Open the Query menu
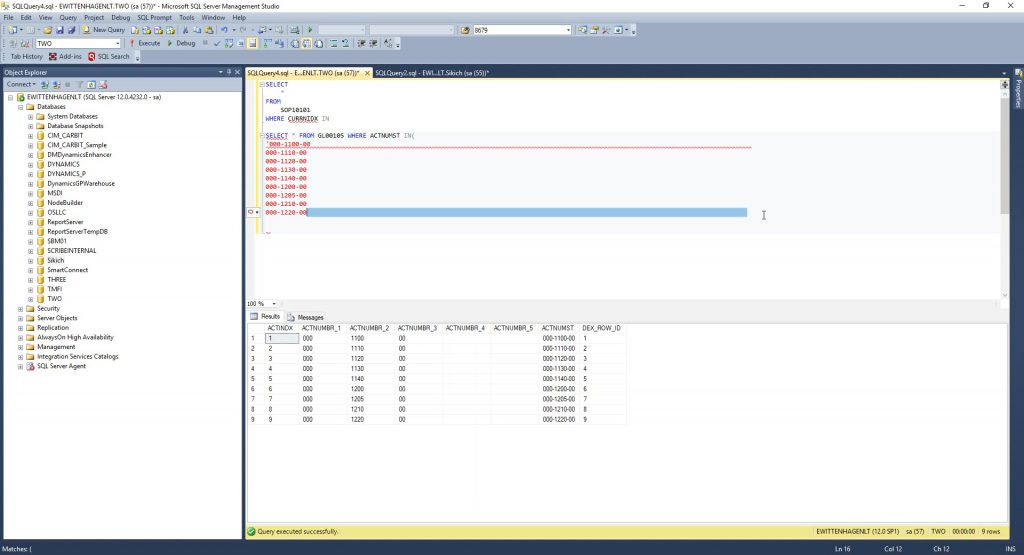 (x=68, y=17)
